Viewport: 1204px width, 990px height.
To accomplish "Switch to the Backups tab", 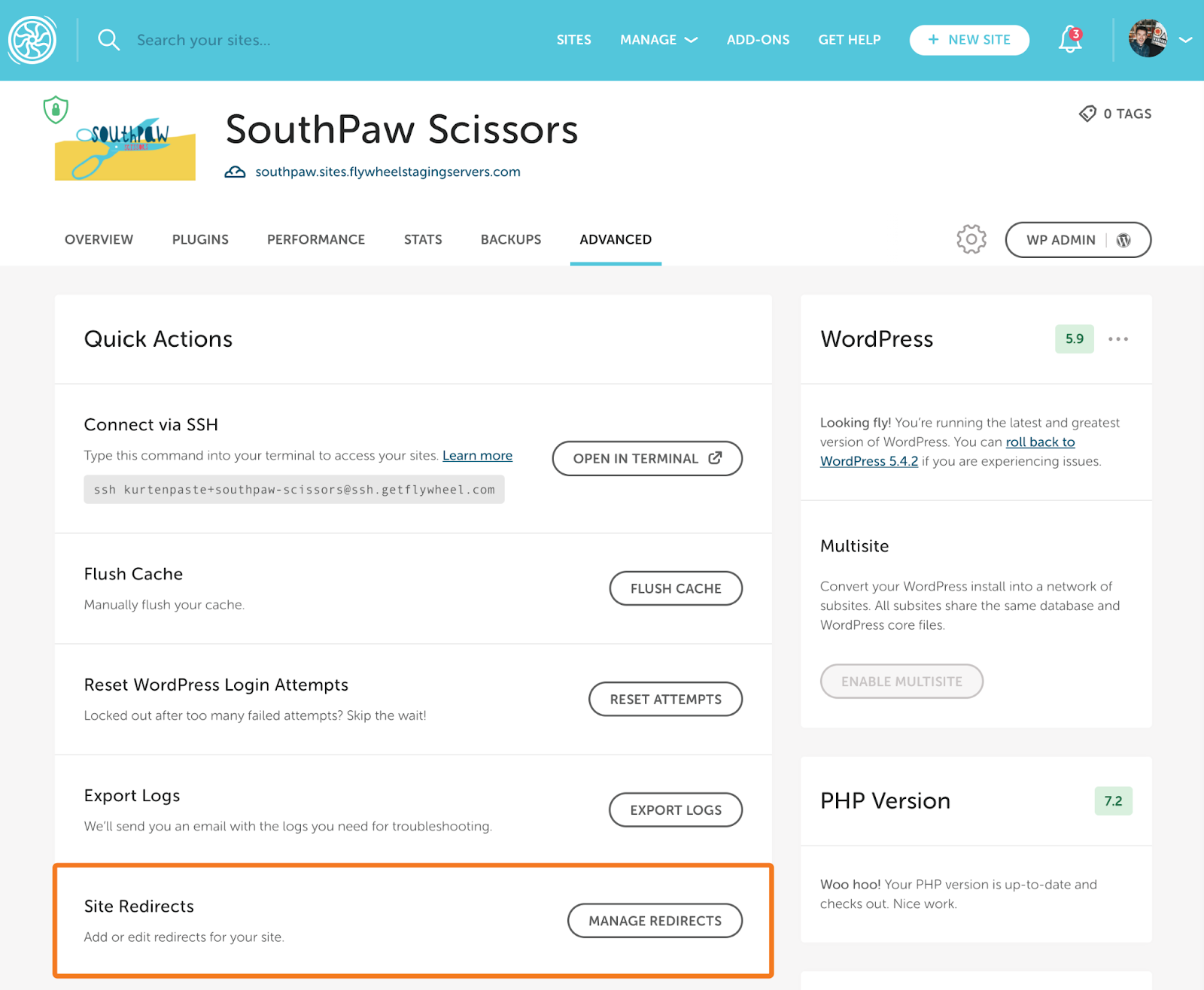I will tap(511, 239).
